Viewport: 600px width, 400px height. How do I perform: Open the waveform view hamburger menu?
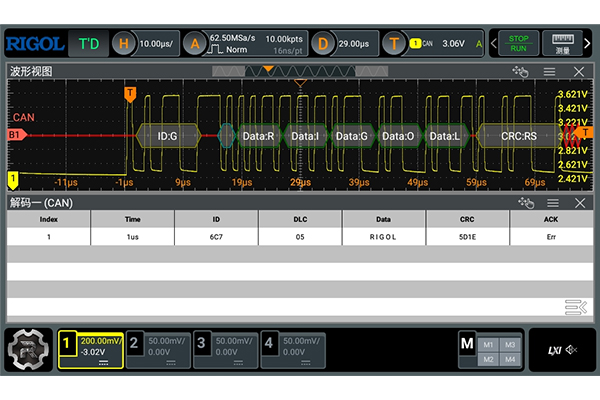[x=549, y=72]
